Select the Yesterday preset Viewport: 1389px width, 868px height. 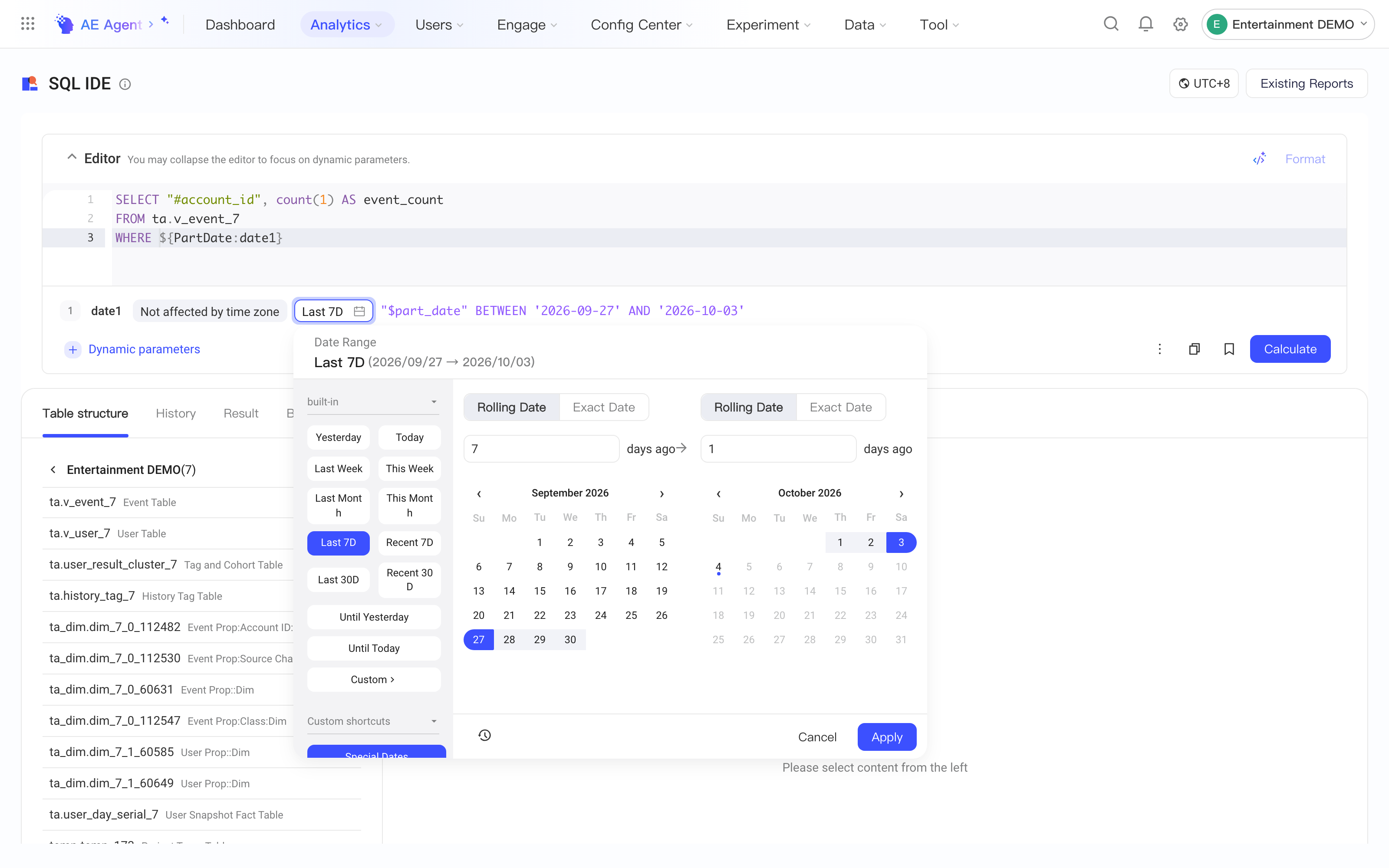(338, 437)
